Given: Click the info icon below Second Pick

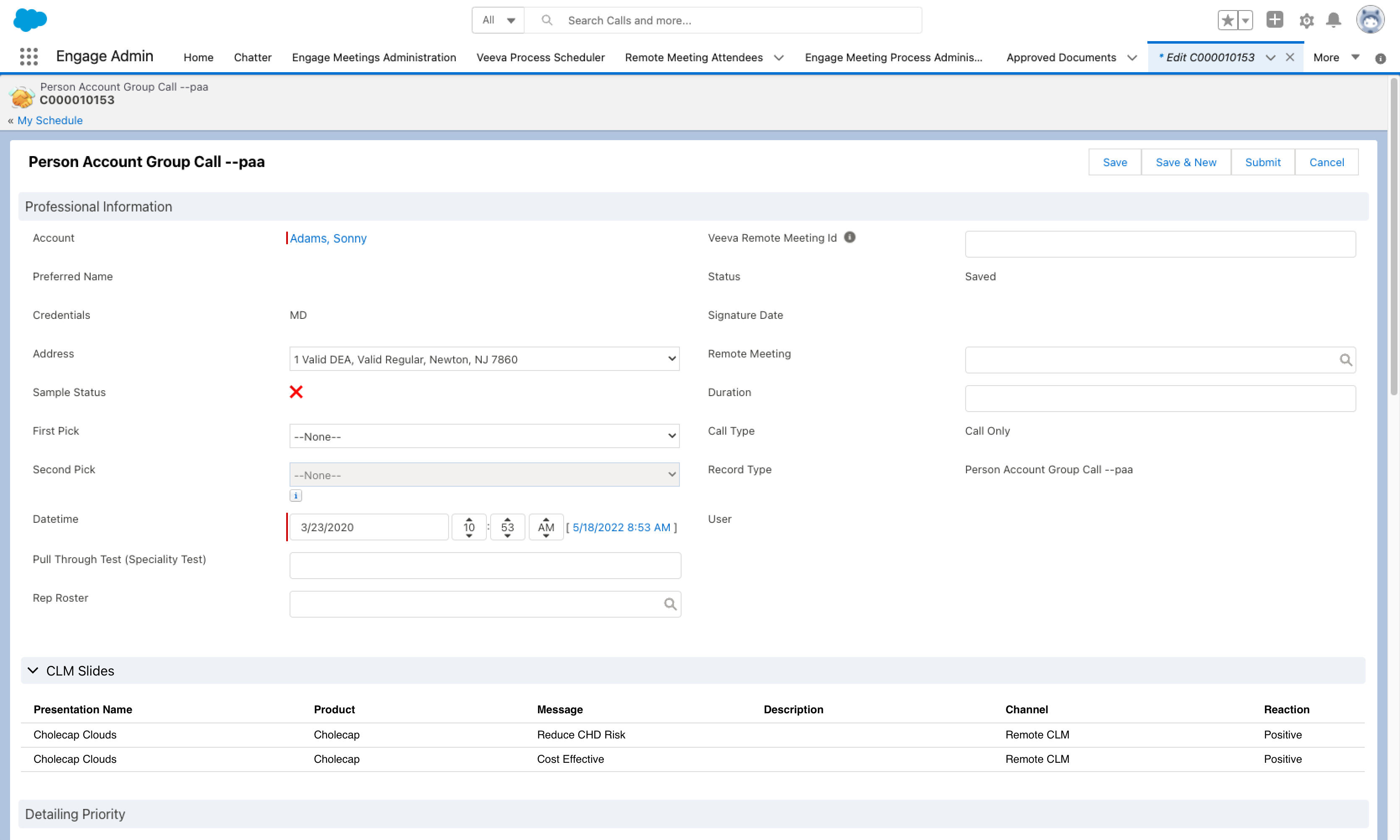Looking at the screenshot, I should [x=295, y=496].
